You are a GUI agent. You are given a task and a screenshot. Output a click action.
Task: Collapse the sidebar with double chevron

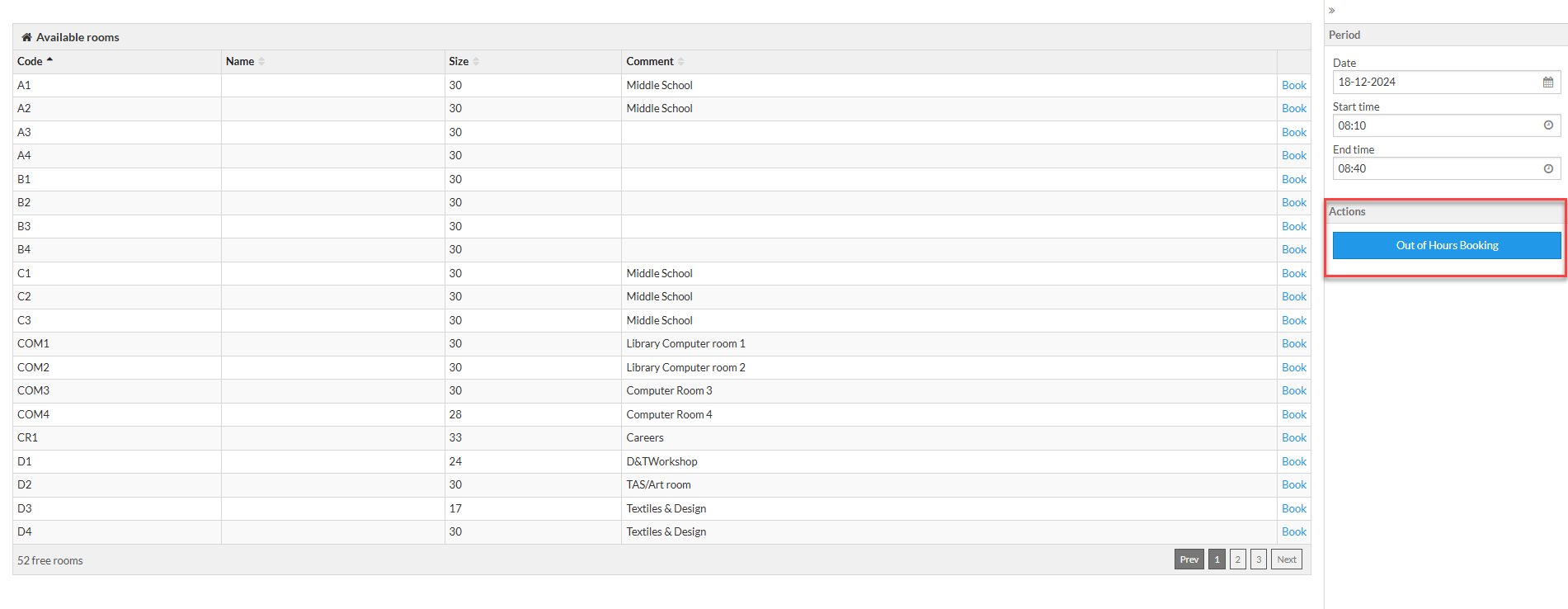coord(1331,11)
